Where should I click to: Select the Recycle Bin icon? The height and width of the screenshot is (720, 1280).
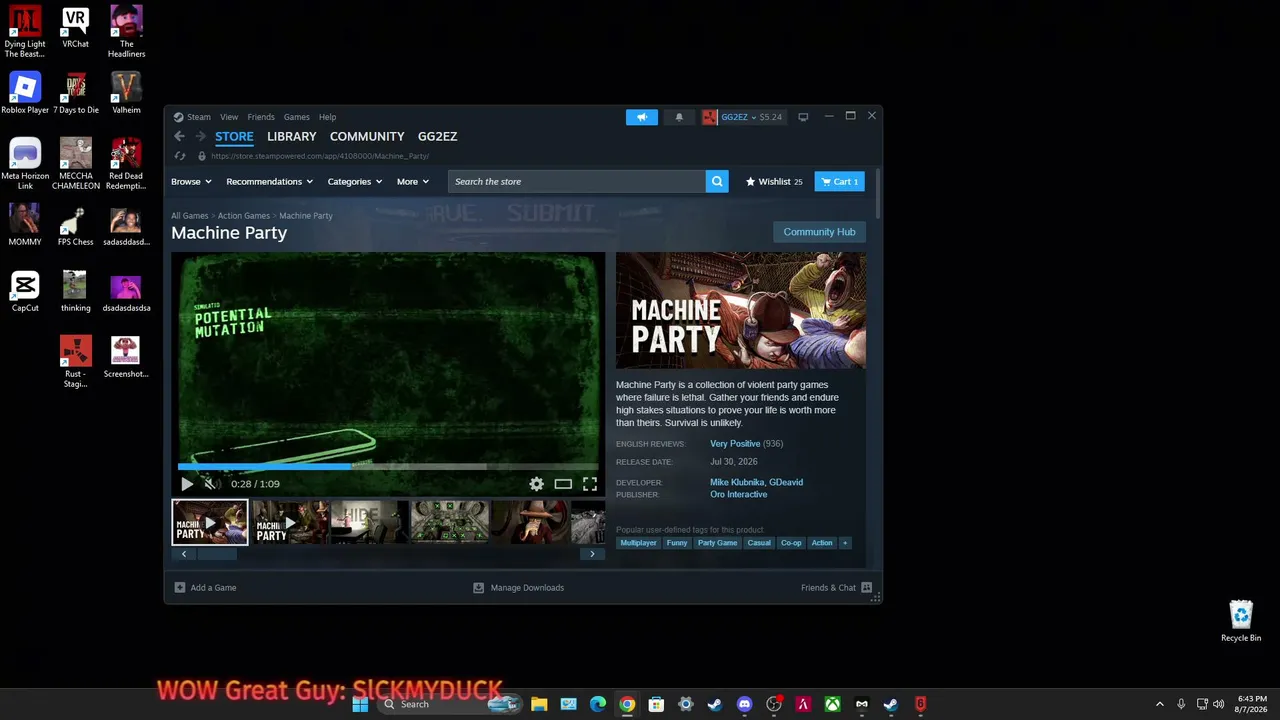click(x=1241, y=621)
